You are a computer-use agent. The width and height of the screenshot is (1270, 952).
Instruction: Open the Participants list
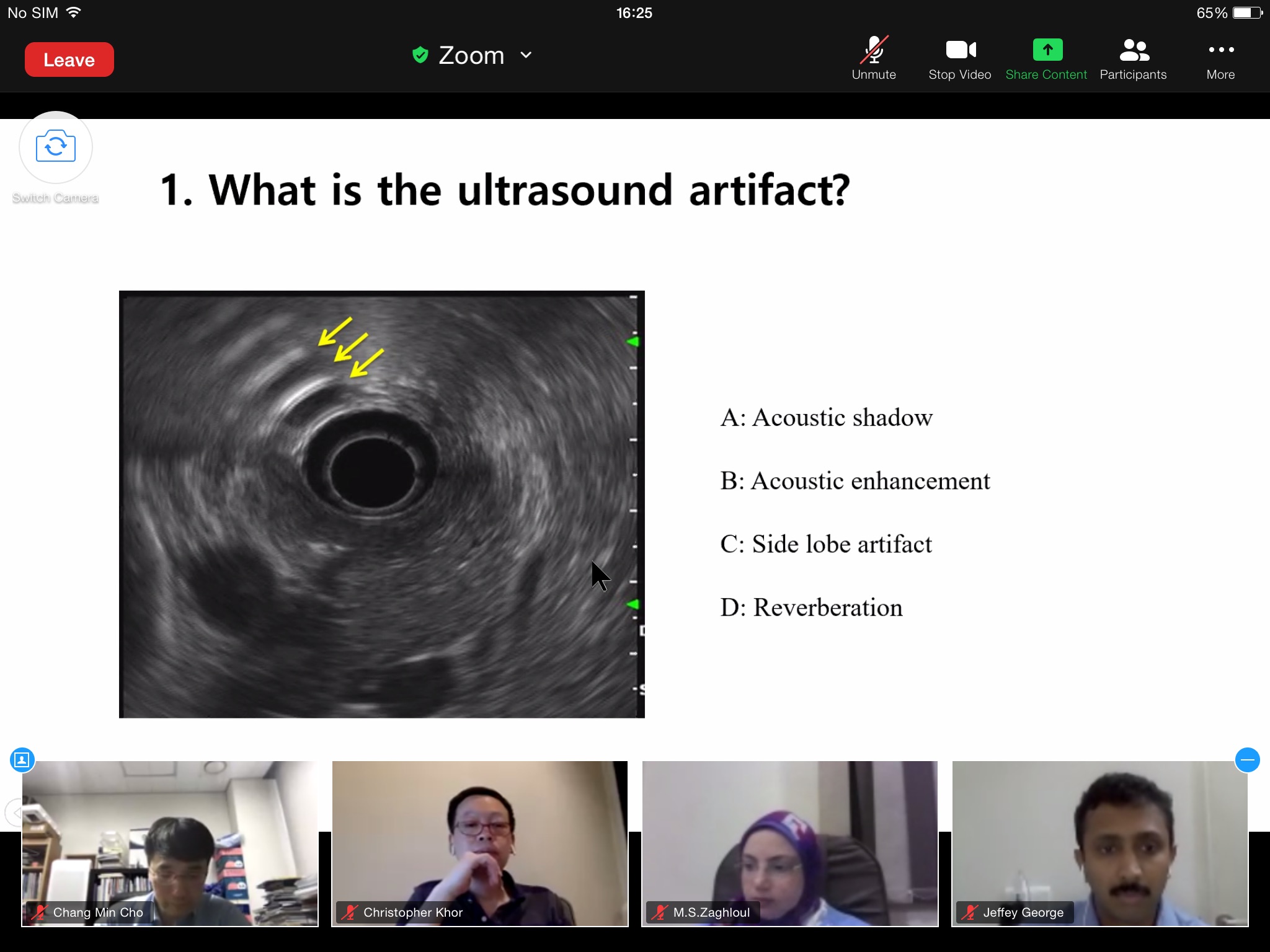click(1134, 58)
